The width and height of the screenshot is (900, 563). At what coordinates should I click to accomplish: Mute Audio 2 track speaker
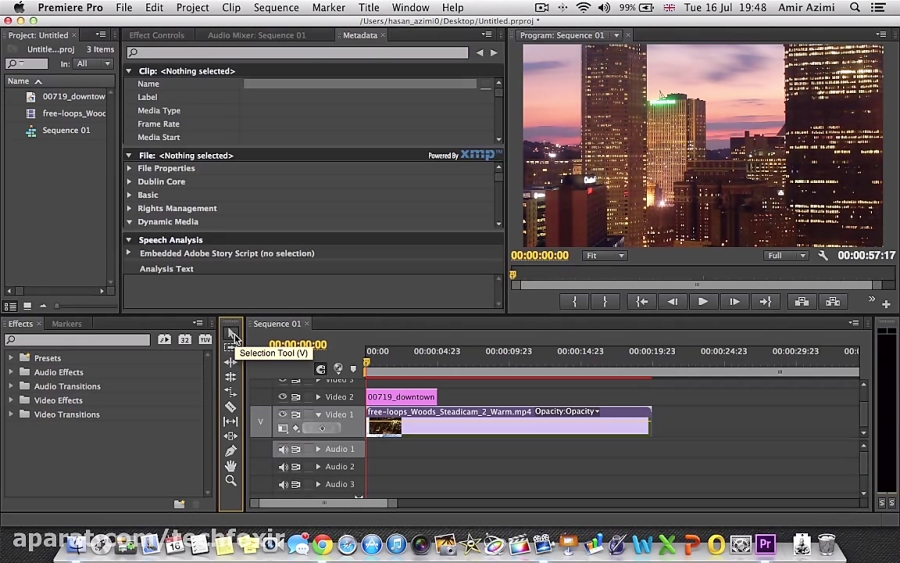tap(282, 467)
